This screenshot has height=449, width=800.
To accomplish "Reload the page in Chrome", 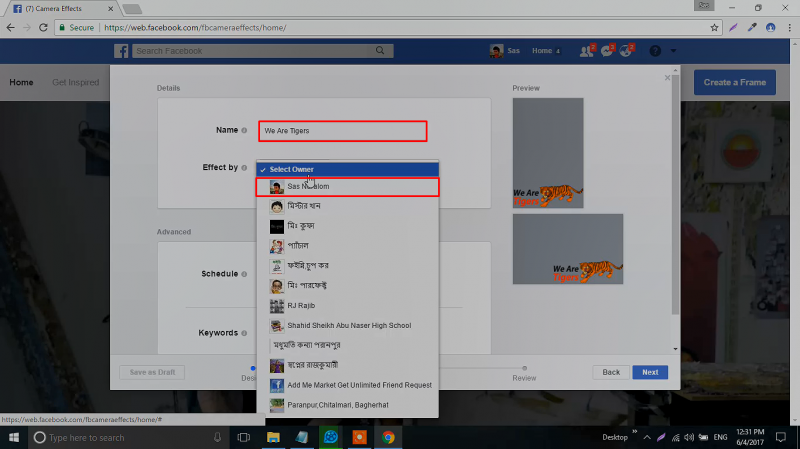I will point(43,28).
